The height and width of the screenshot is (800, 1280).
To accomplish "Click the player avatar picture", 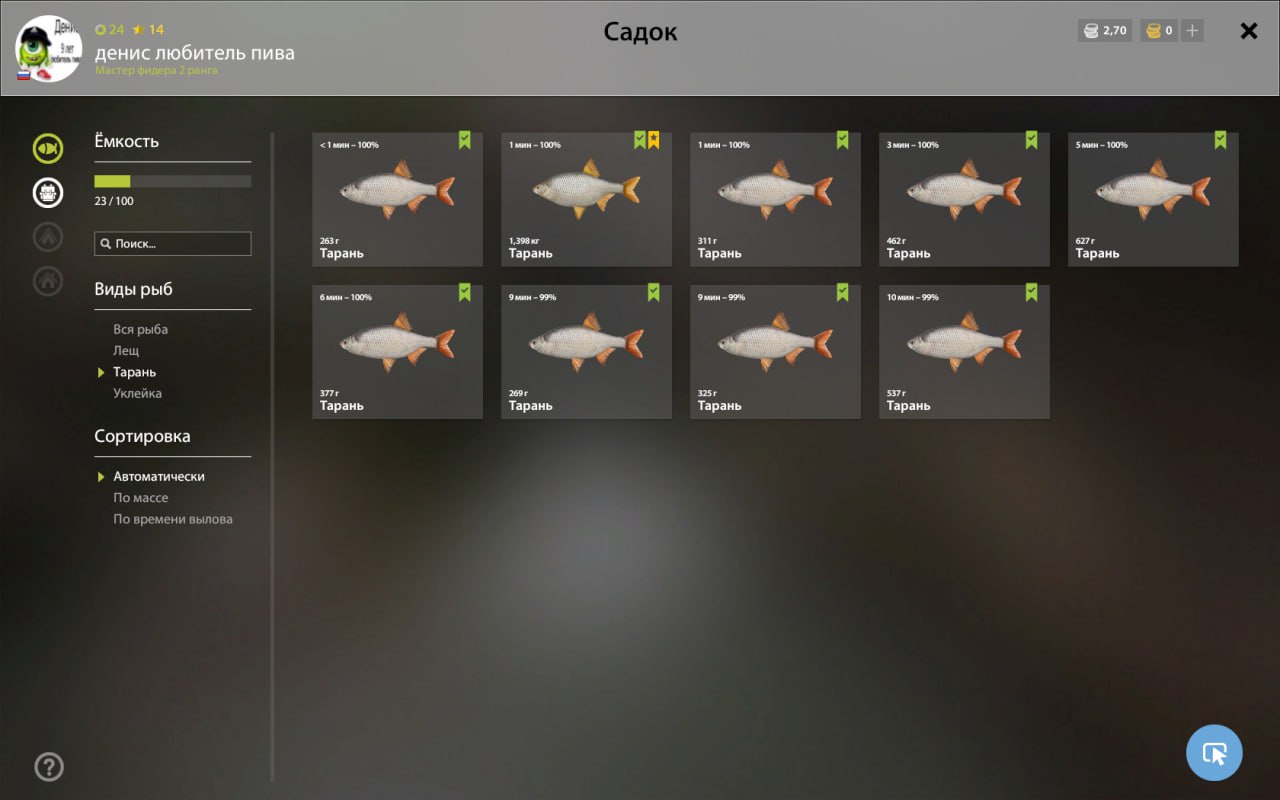I will pos(47,47).
